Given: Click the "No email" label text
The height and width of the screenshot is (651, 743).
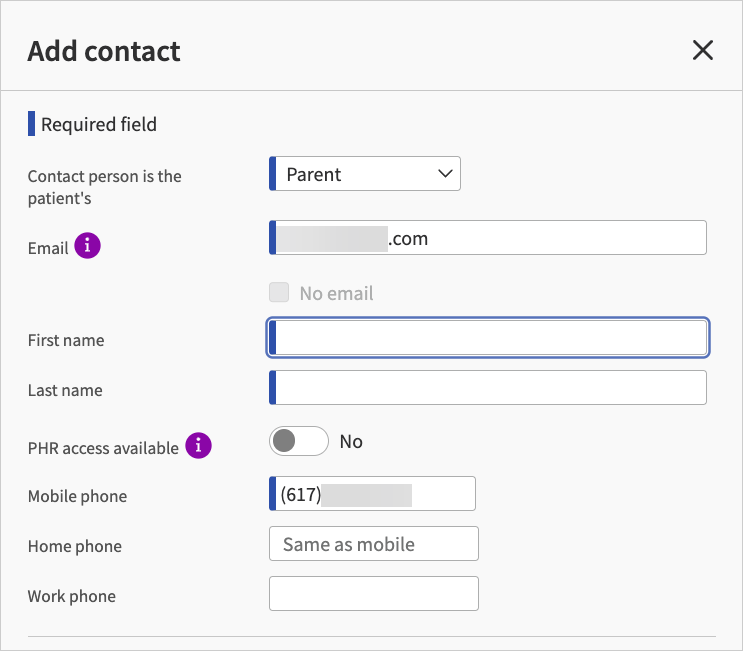Looking at the screenshot, I should point(336,294).
